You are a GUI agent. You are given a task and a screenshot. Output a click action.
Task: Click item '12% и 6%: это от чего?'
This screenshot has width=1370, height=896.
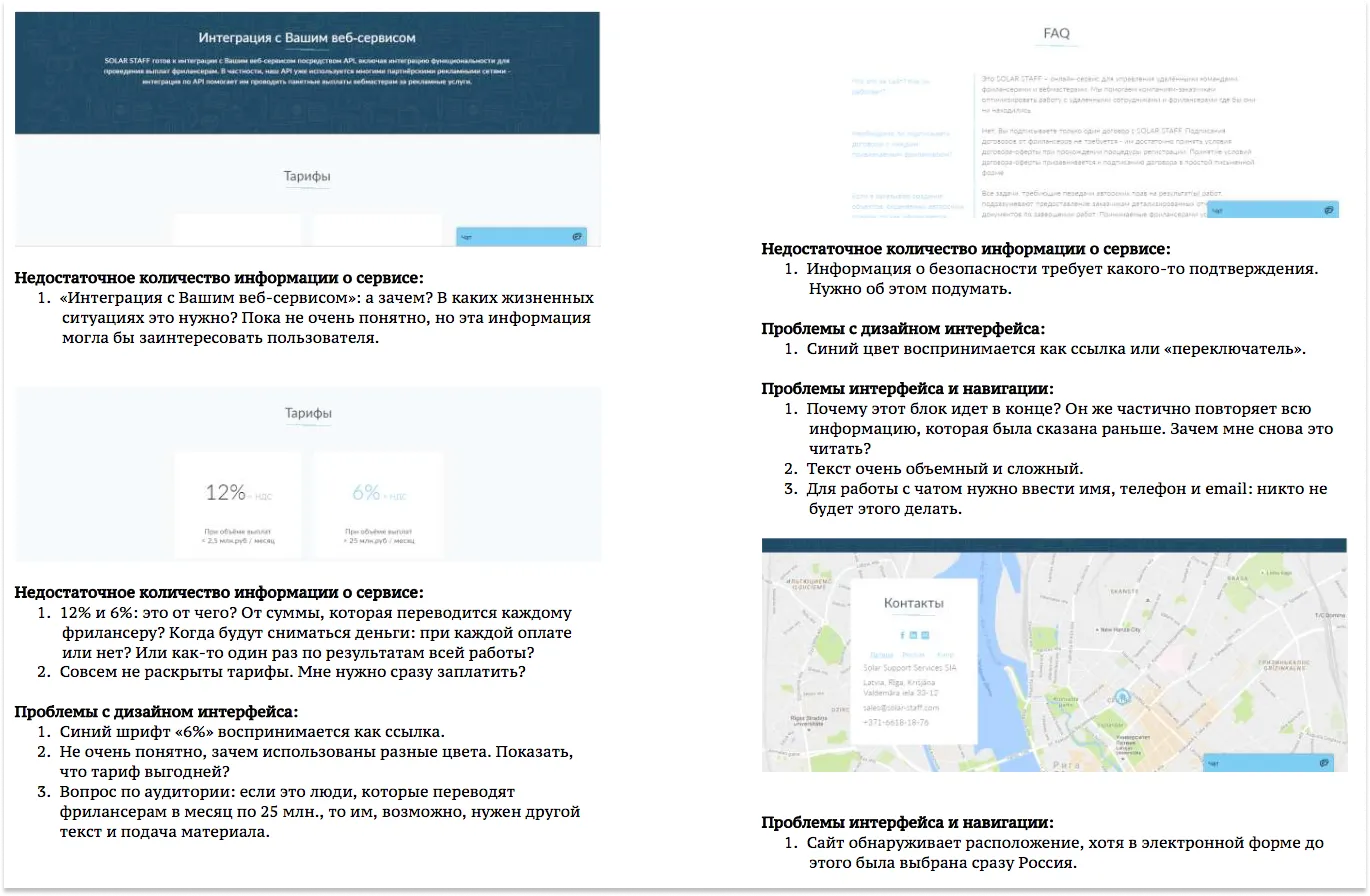coord(315,633)
